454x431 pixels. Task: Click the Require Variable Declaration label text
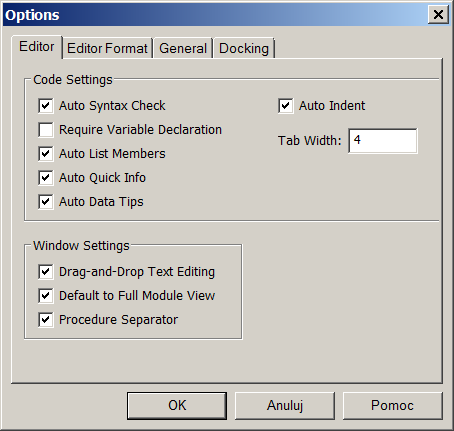[140, 130]
